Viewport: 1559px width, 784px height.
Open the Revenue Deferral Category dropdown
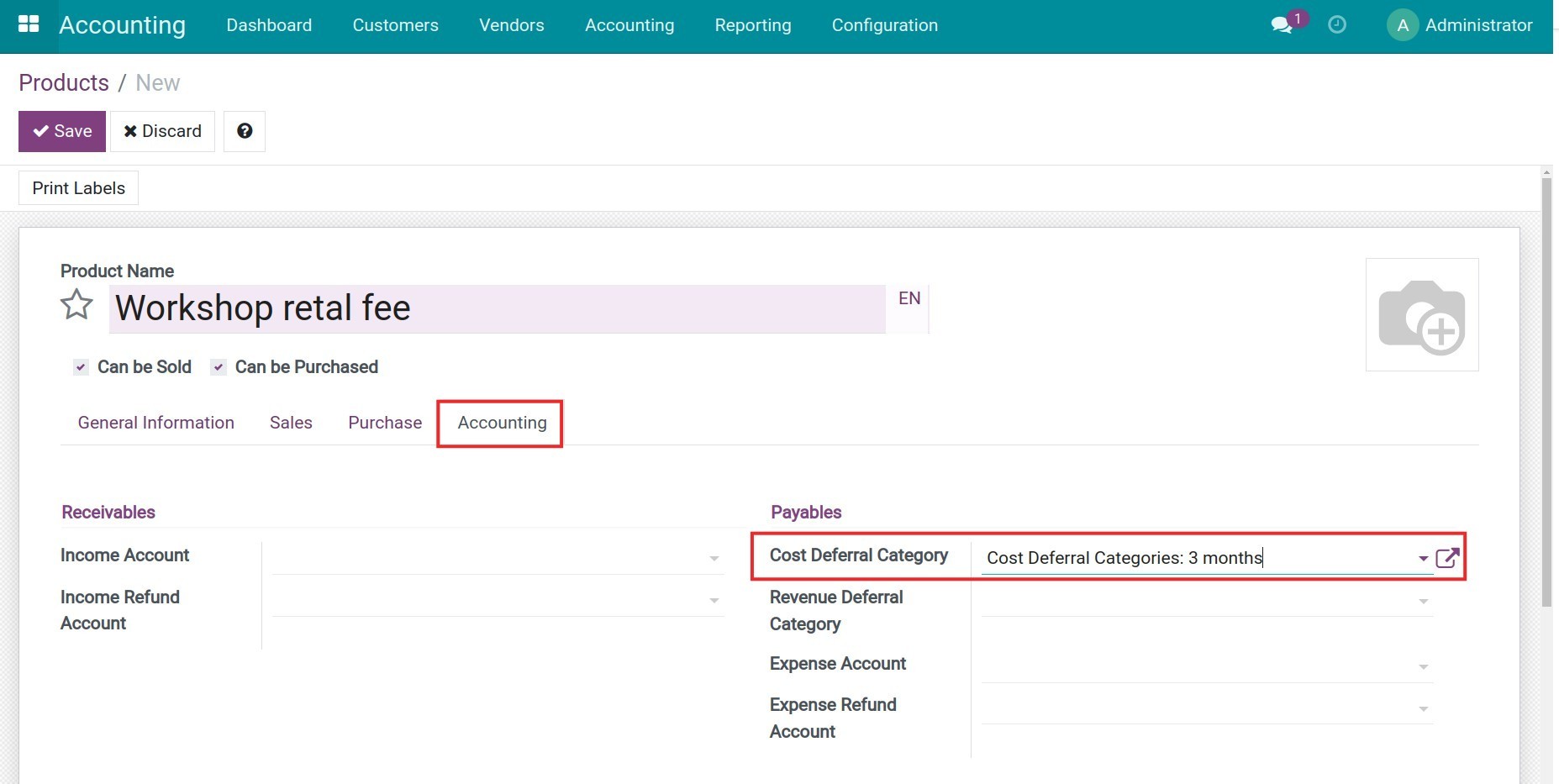pos(1423,601)
